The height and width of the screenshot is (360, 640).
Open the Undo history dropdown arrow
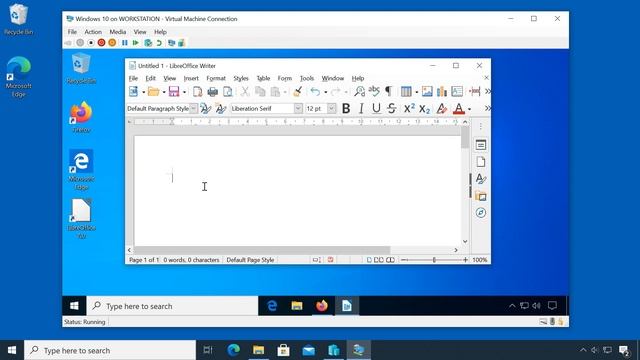click(325, 92)
